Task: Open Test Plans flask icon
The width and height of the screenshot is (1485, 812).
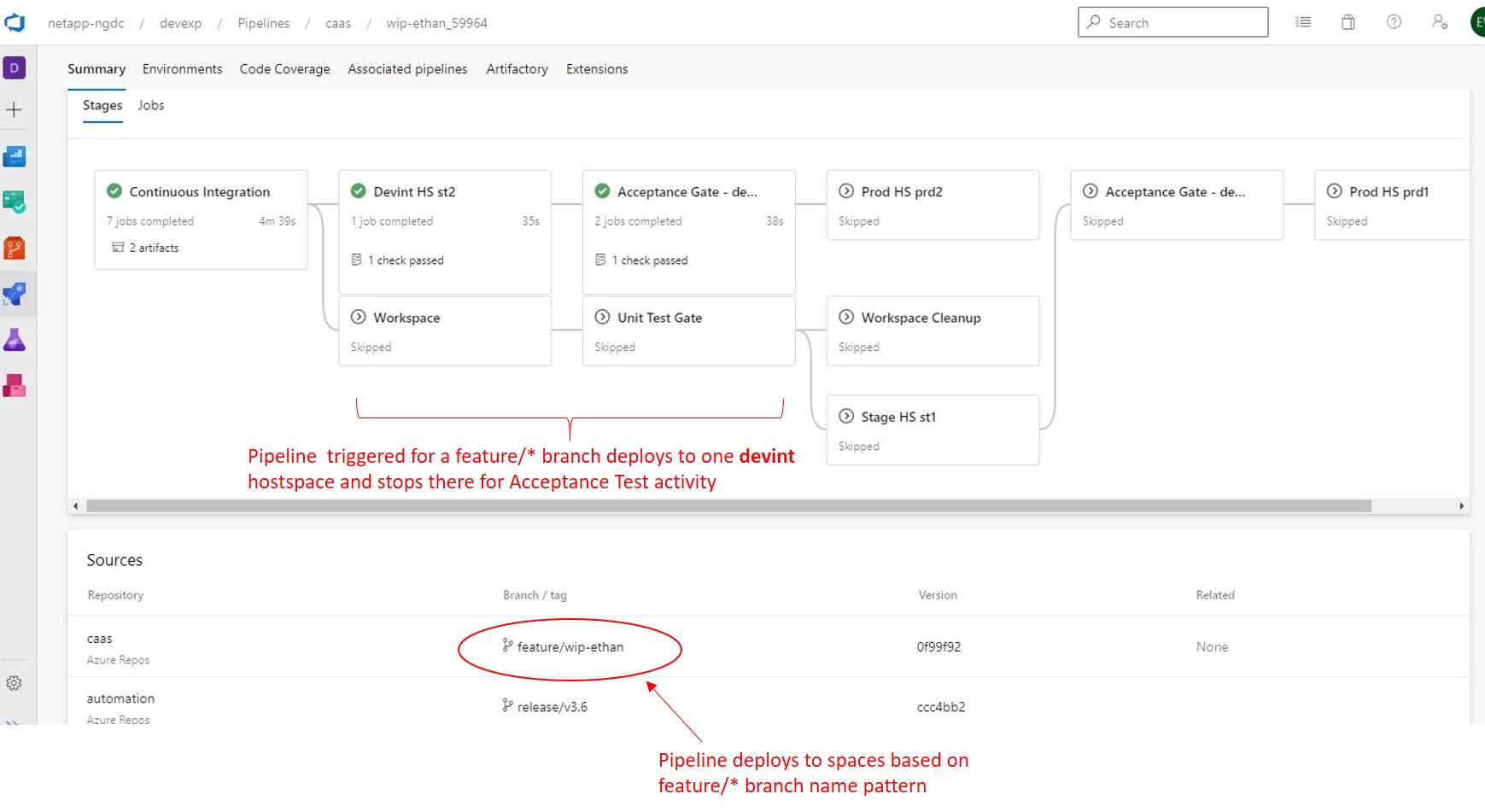Action: [15, 340]
